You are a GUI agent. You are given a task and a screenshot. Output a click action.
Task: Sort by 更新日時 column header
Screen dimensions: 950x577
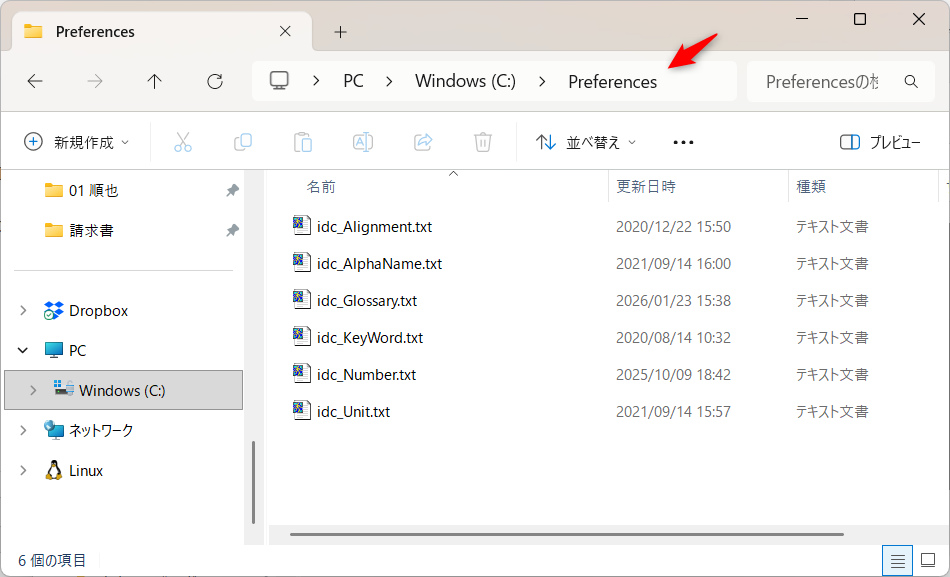646,187
